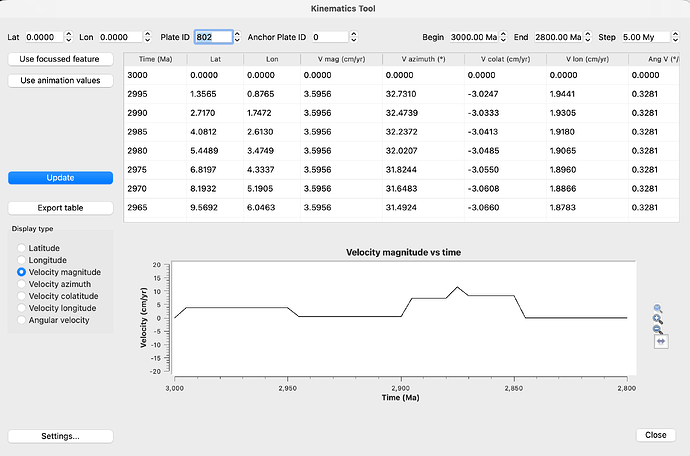Click the blue Update button
Viewport: 690px width, 456px height.
click(x=60, y=178)
